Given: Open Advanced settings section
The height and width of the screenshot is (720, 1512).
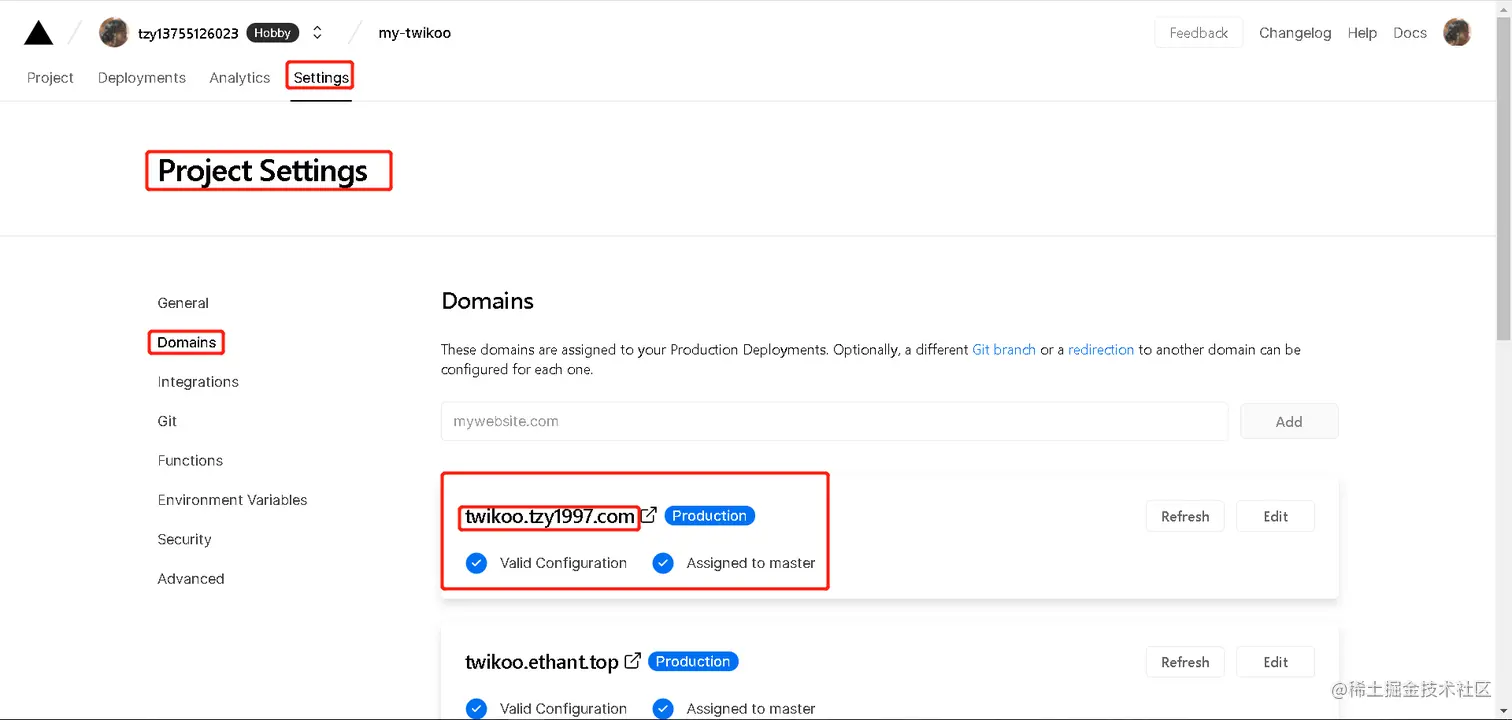Looking at the screenshot, I should tap(191, 579).
